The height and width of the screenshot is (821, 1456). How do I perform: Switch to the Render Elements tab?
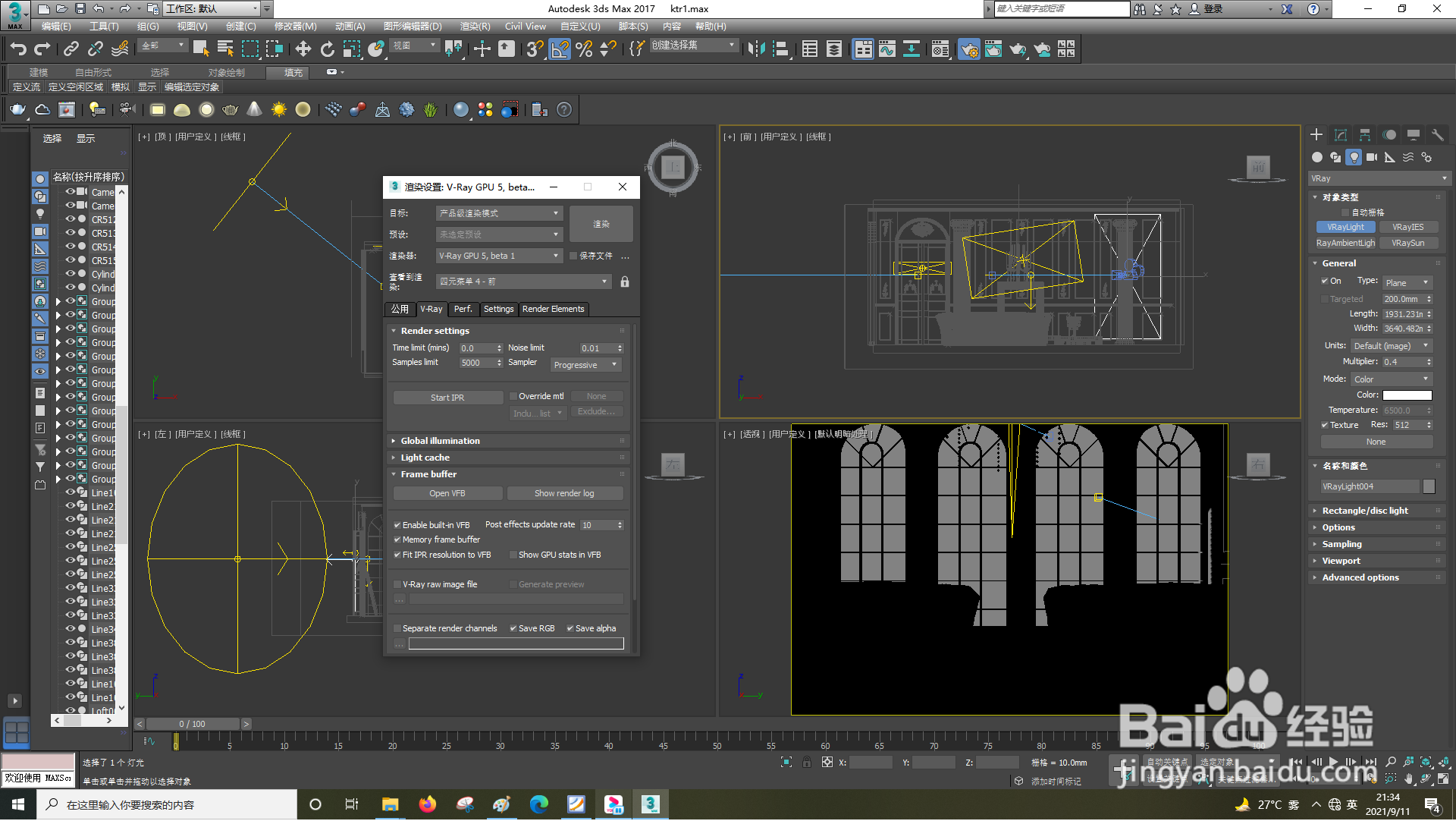(x=554, y=309)
